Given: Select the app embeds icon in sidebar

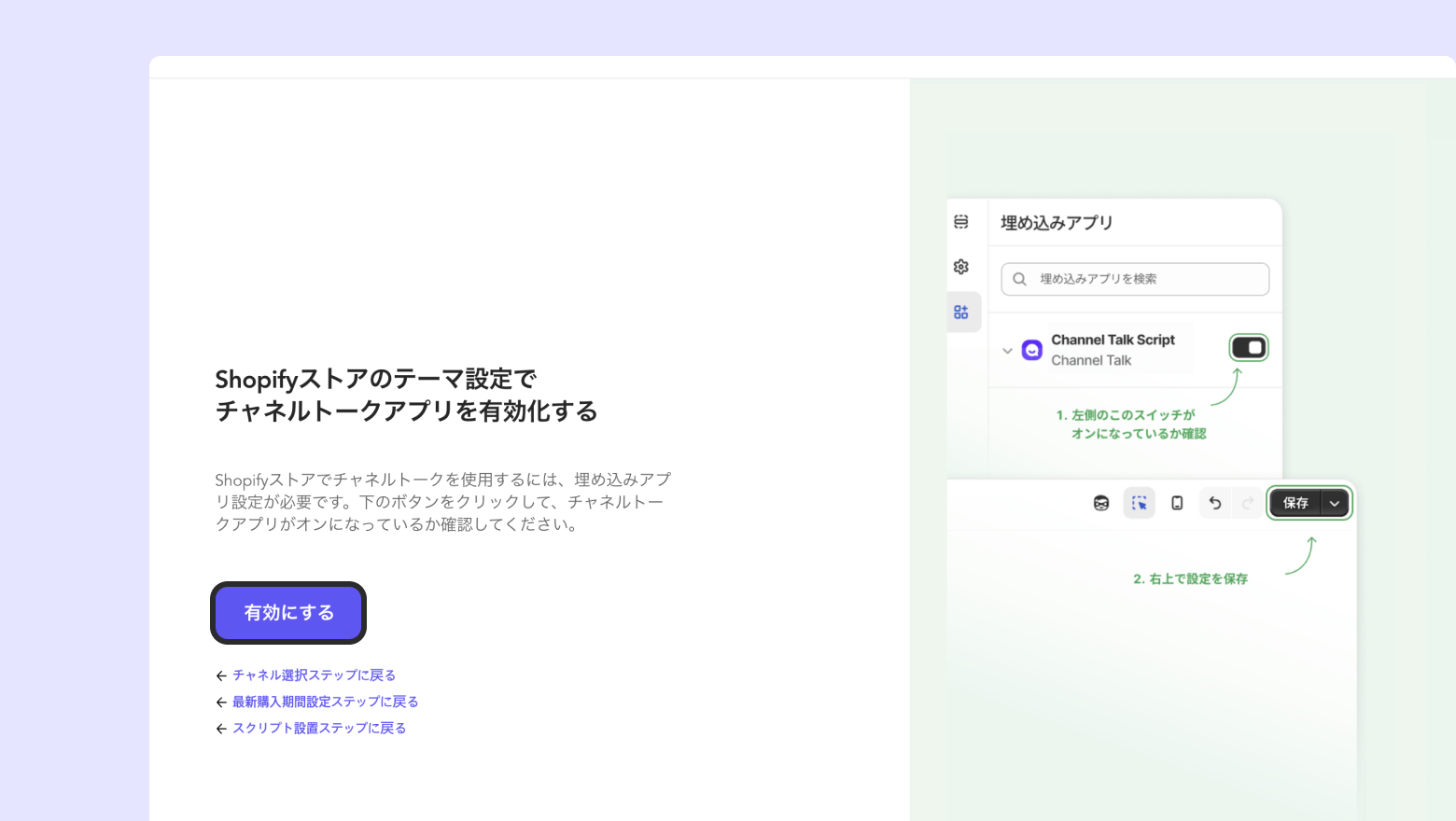Looking at the screenshot, I should (x=961, y=313).
